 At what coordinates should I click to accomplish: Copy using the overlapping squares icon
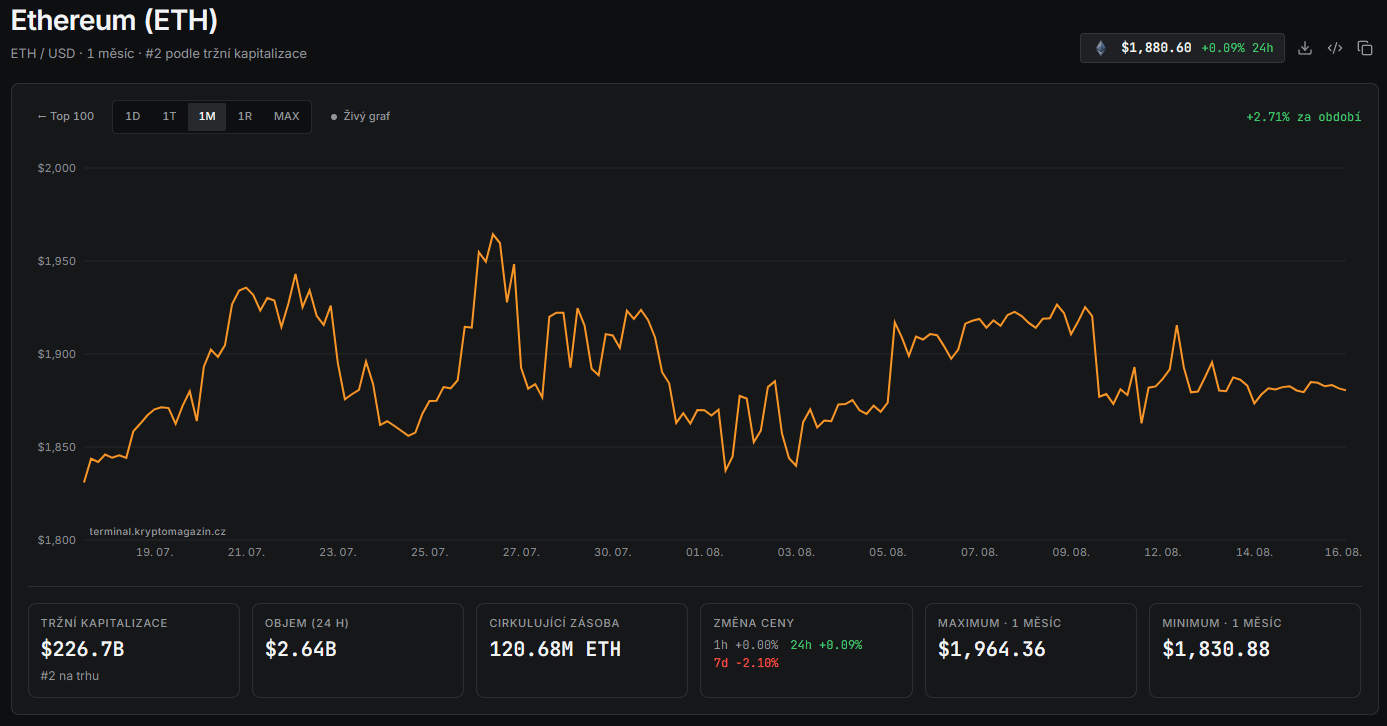pyautogui.click(x=1365, y=48)
